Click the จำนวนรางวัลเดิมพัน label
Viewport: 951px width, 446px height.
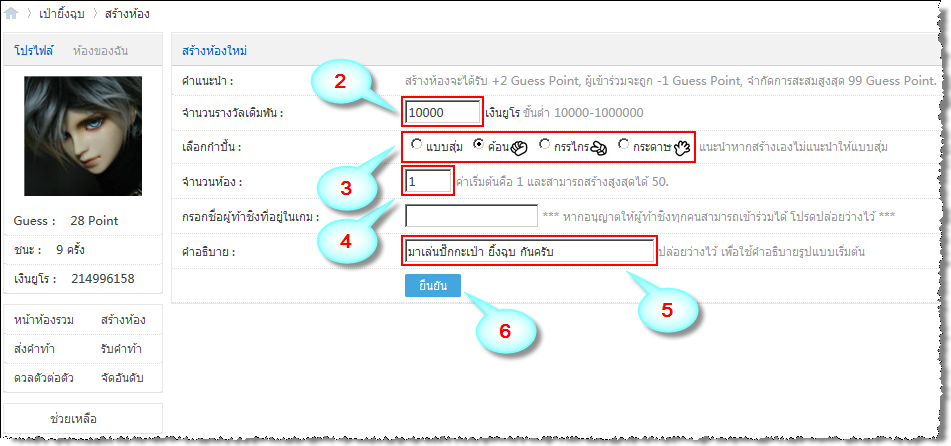(232, 112)
